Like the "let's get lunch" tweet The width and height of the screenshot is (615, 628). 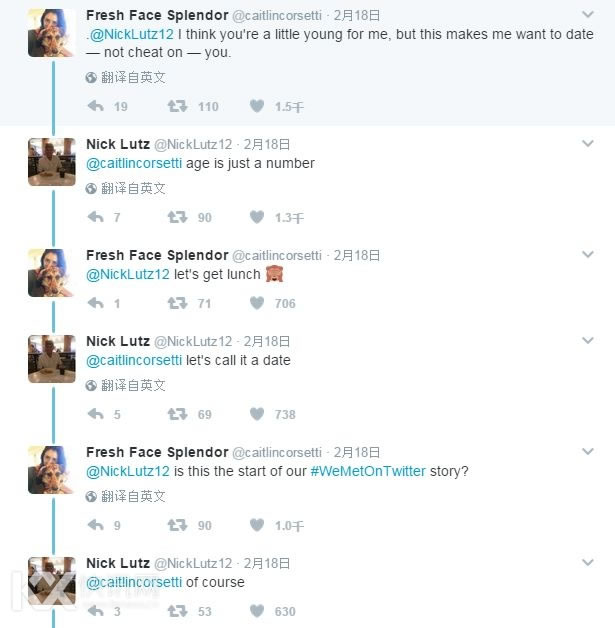coord(257,303)
